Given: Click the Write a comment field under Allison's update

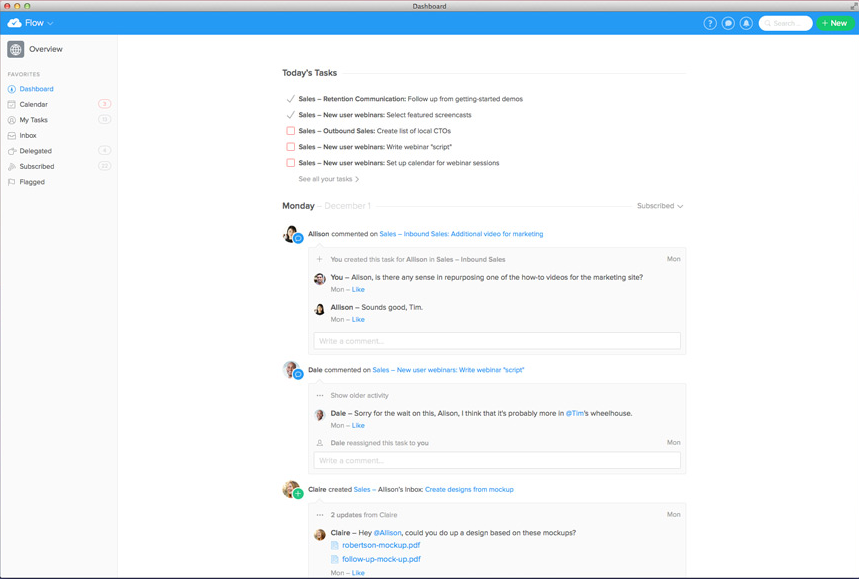Looking at the screenshot, I should [497, 340].
